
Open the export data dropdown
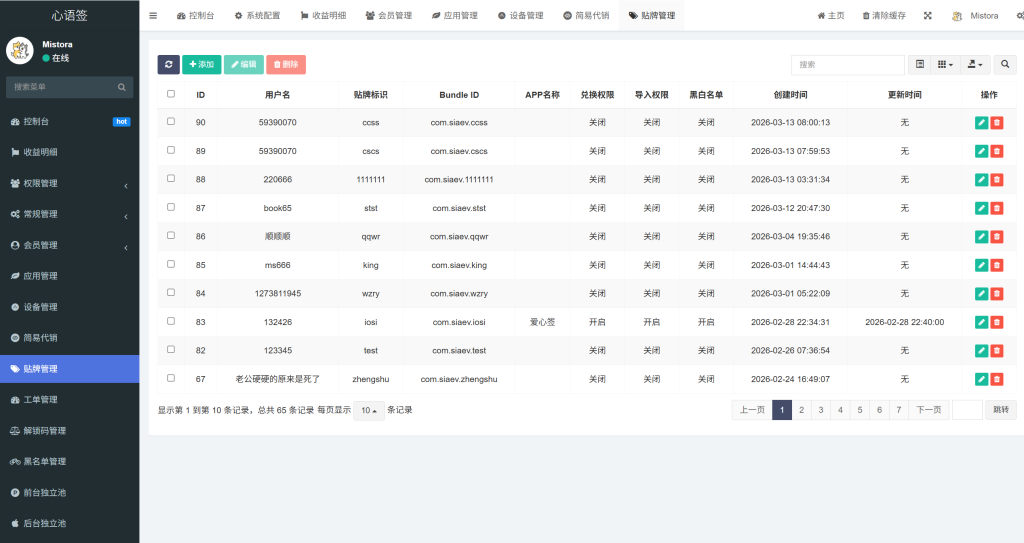coord(975,64)
